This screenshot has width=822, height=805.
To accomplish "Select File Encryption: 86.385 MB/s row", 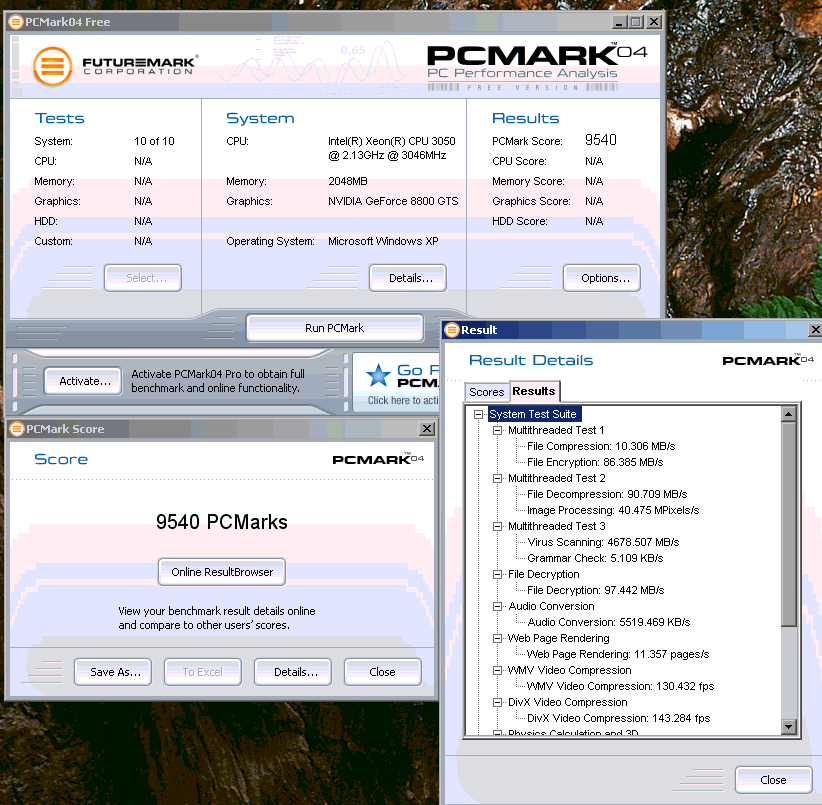I will tap(595, 462).
